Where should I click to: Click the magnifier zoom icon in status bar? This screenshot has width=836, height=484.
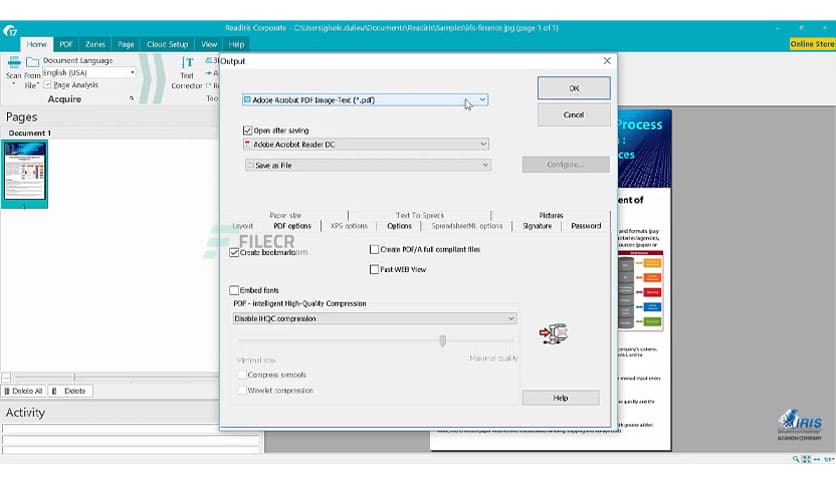[x=795, y=459]
